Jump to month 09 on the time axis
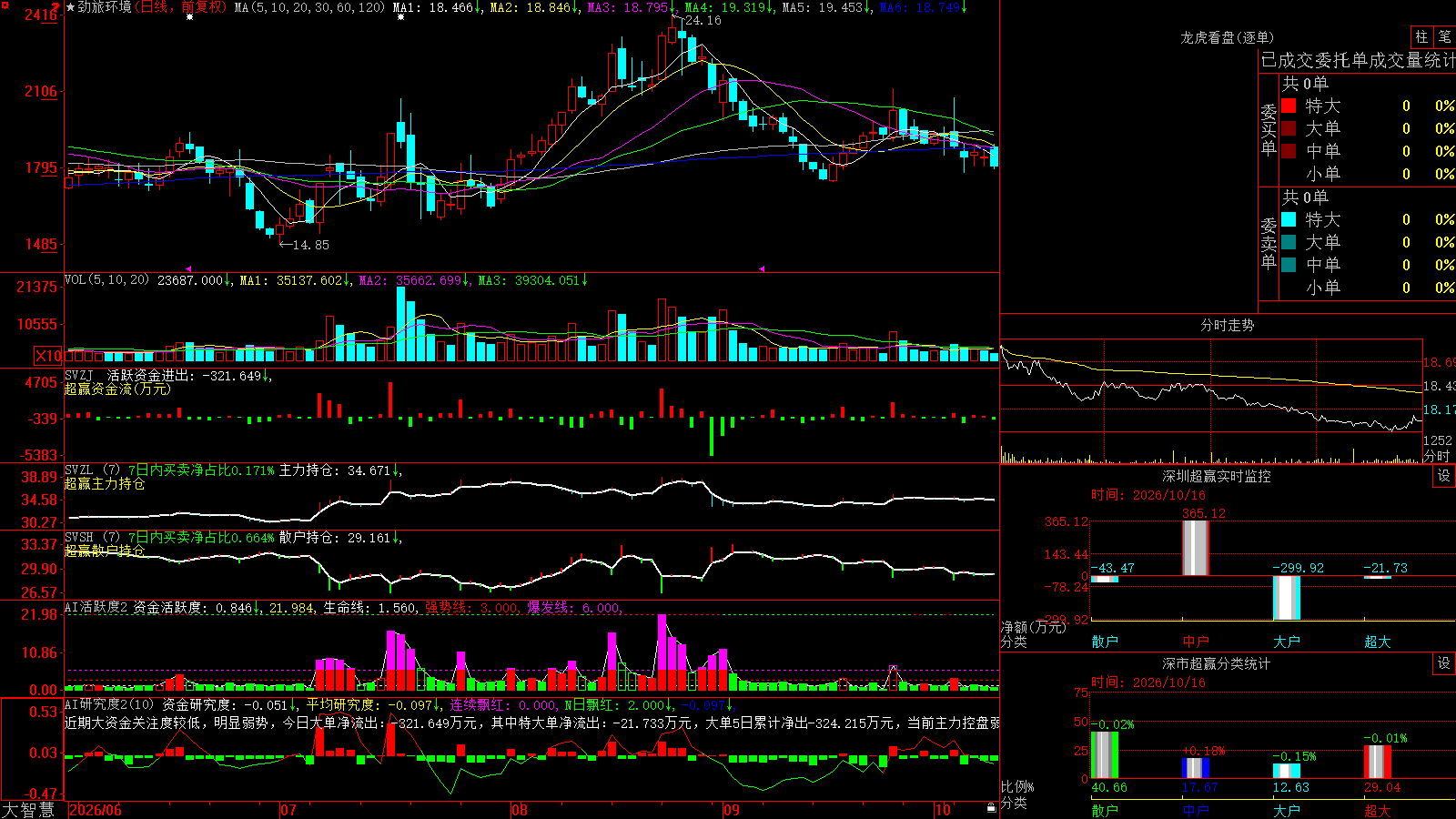Viewport: 1456px width, 819px height. click(x=732, y=810)
